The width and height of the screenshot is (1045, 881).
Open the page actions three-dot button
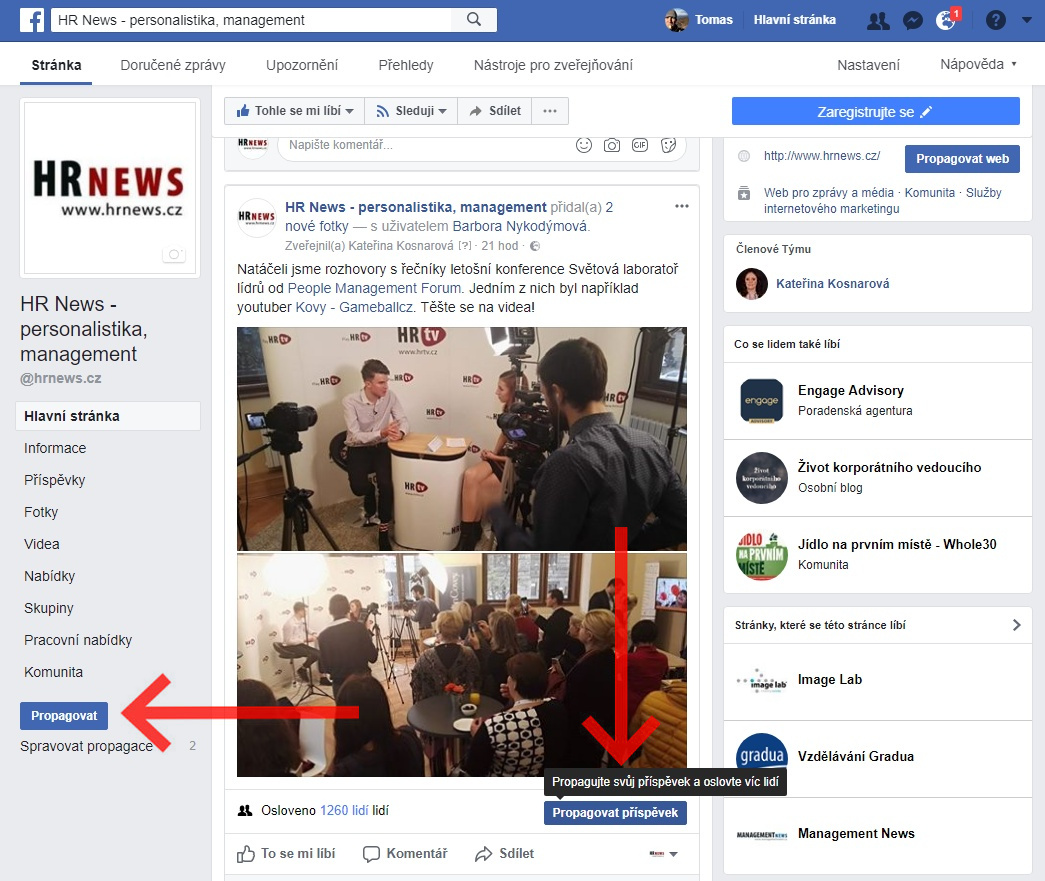coord(550,111)
